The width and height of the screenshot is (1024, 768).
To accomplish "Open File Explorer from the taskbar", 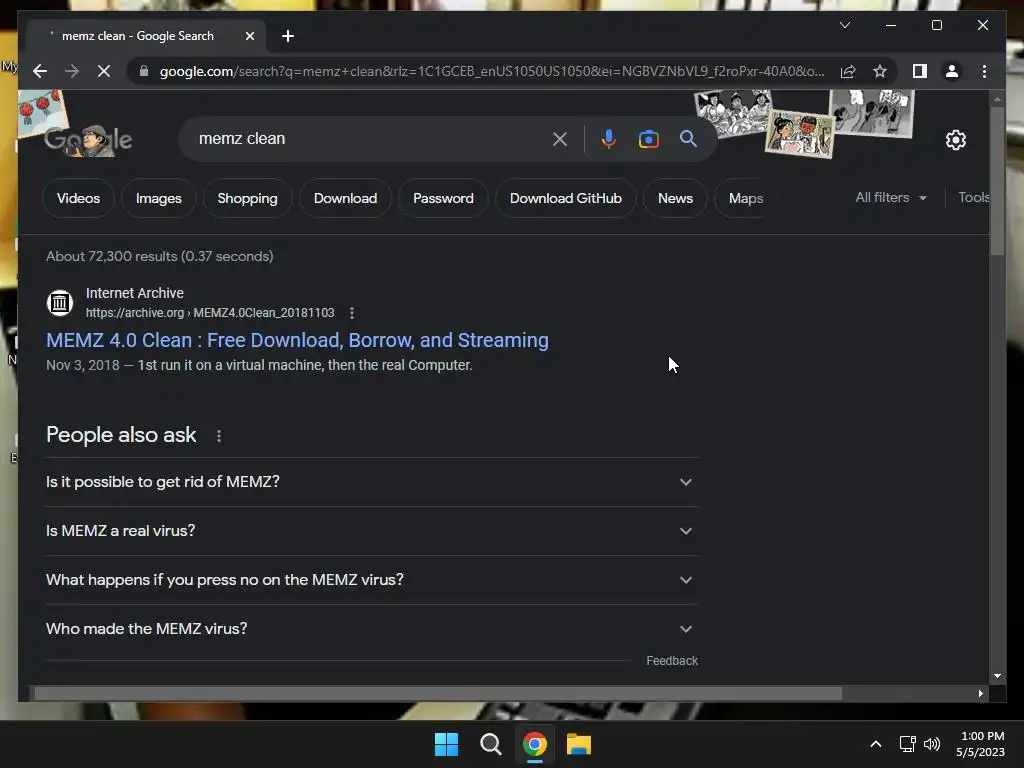I will 579,744.
